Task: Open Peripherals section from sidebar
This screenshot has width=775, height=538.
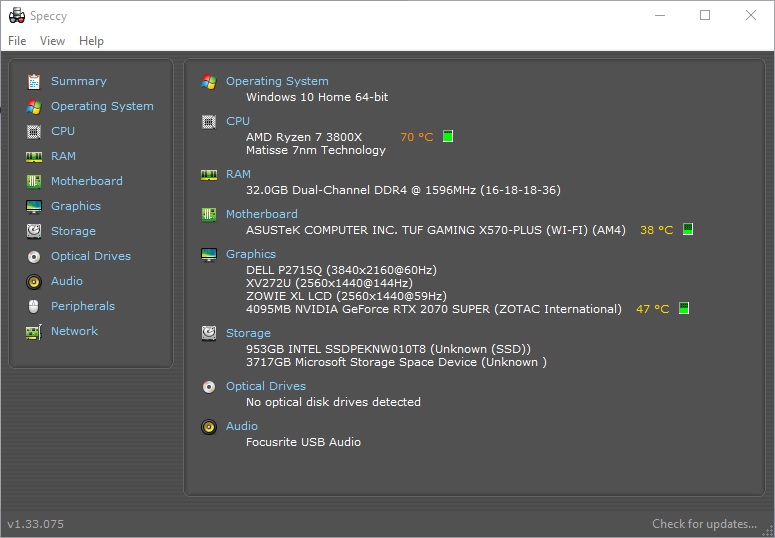Action: [83, 306]
